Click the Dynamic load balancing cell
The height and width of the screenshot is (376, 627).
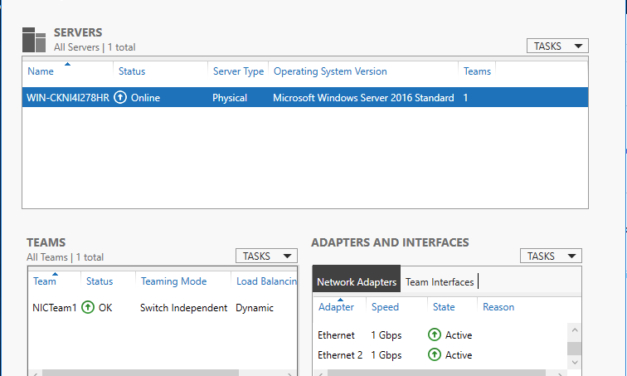click(x=254, y=308)
